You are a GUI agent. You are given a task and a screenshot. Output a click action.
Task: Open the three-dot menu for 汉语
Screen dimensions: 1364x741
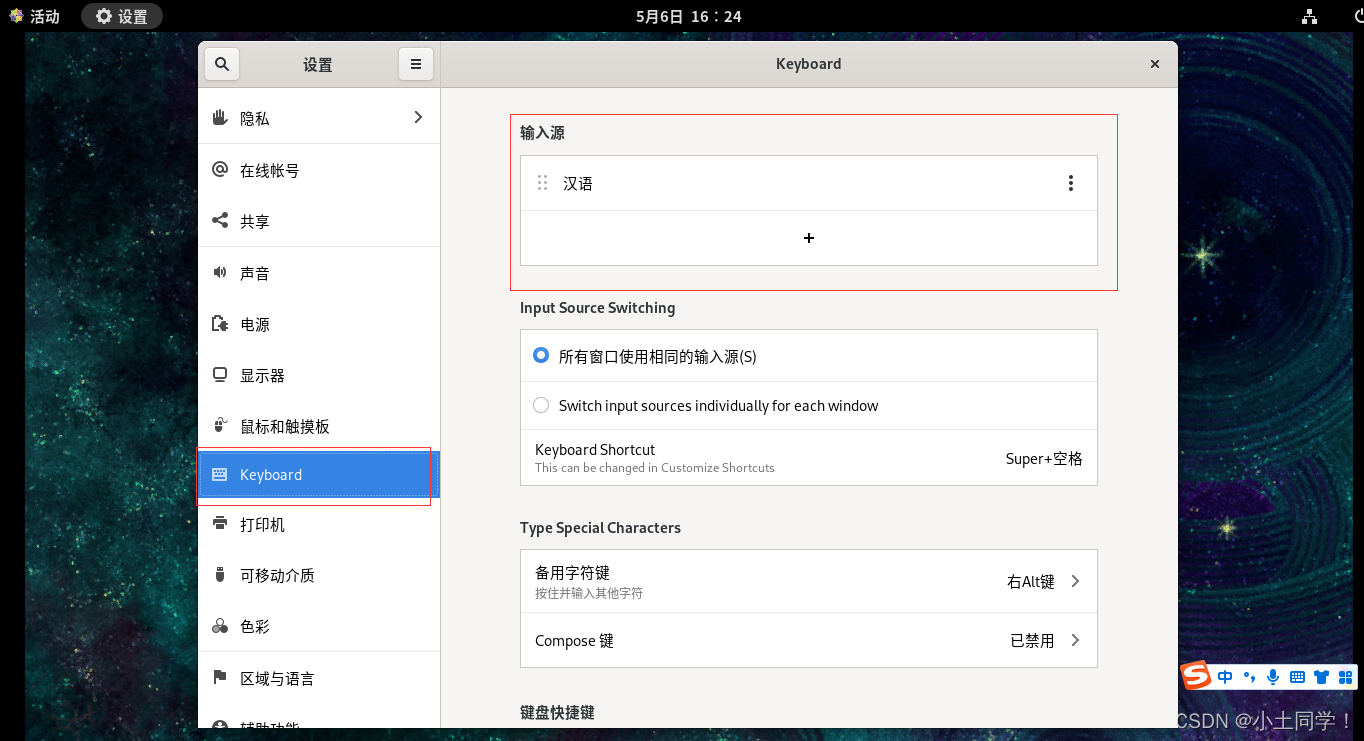[x=1070, y=183]
